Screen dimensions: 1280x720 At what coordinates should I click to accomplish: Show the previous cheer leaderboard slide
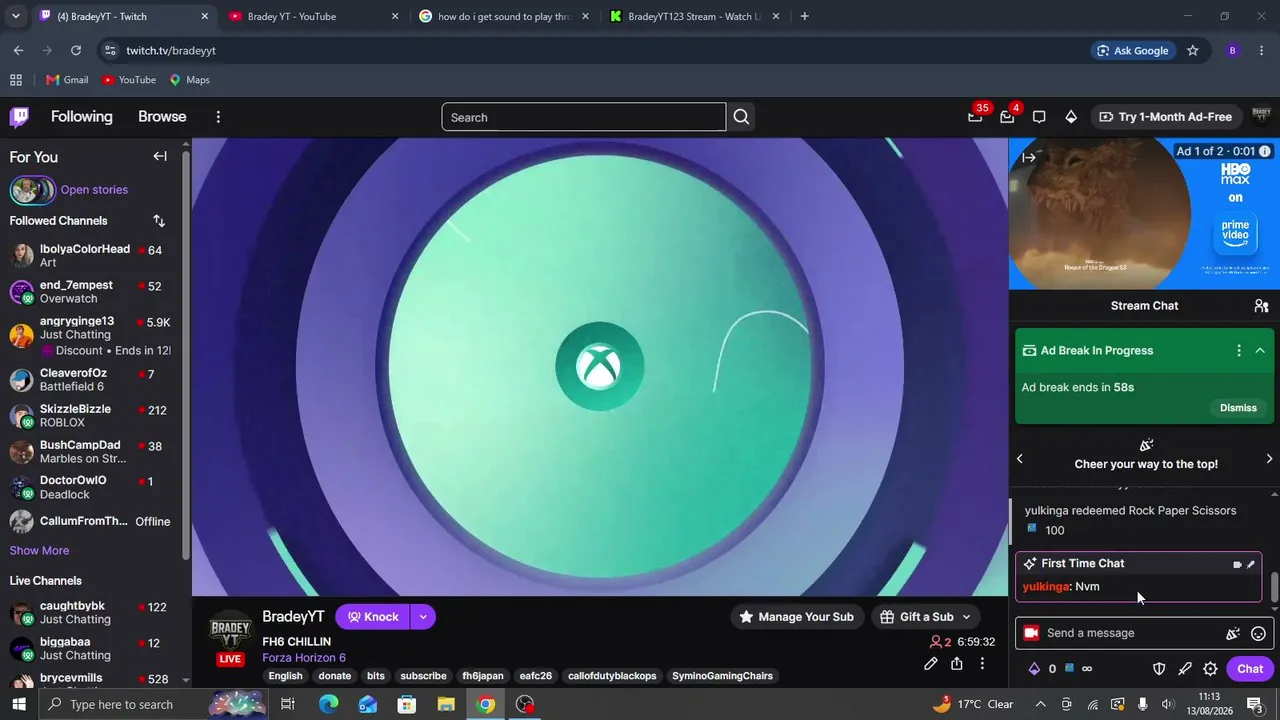click(x=1020, y=459)
